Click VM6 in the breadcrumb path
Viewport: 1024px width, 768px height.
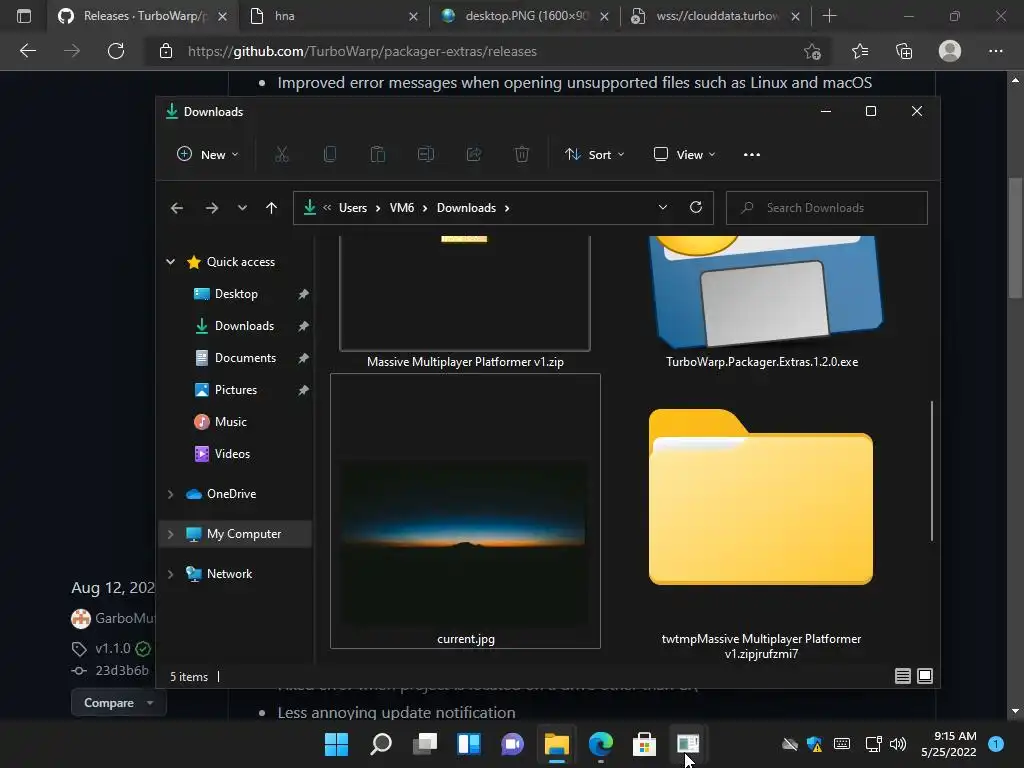(x=402, y=208)
